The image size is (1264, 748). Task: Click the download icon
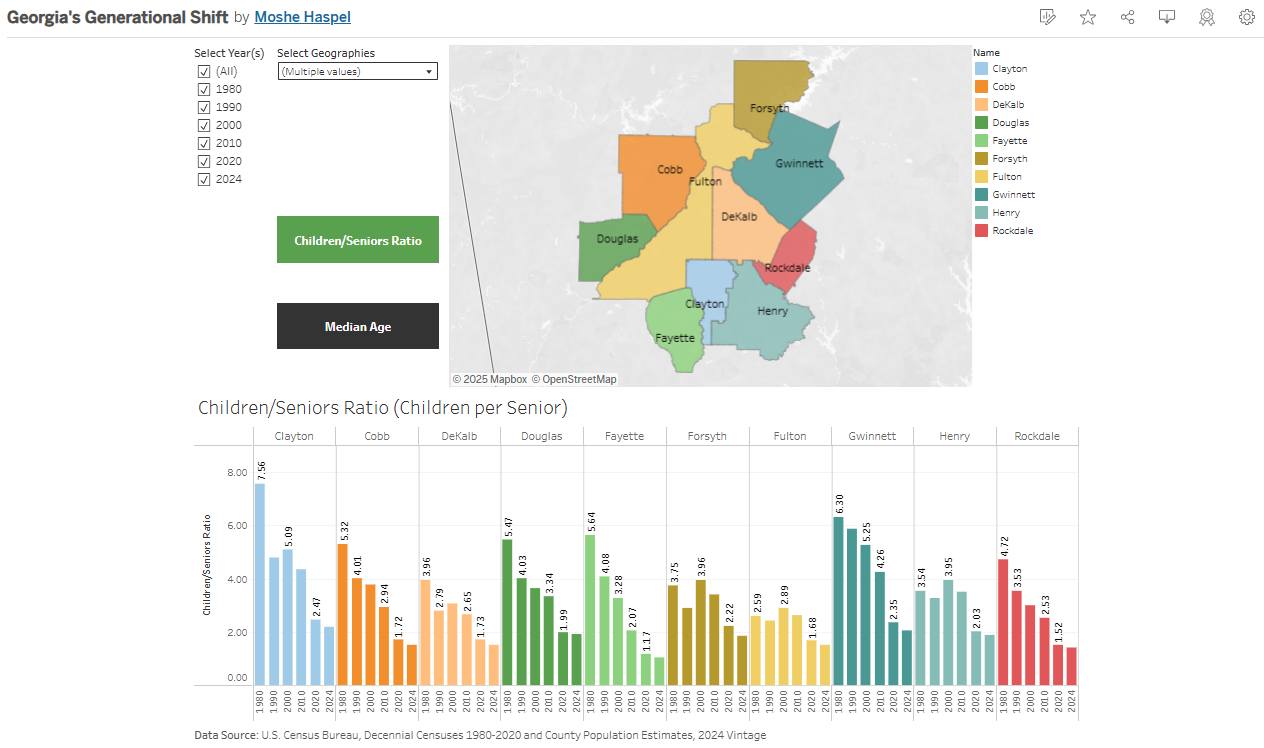tap(1167, 17)
